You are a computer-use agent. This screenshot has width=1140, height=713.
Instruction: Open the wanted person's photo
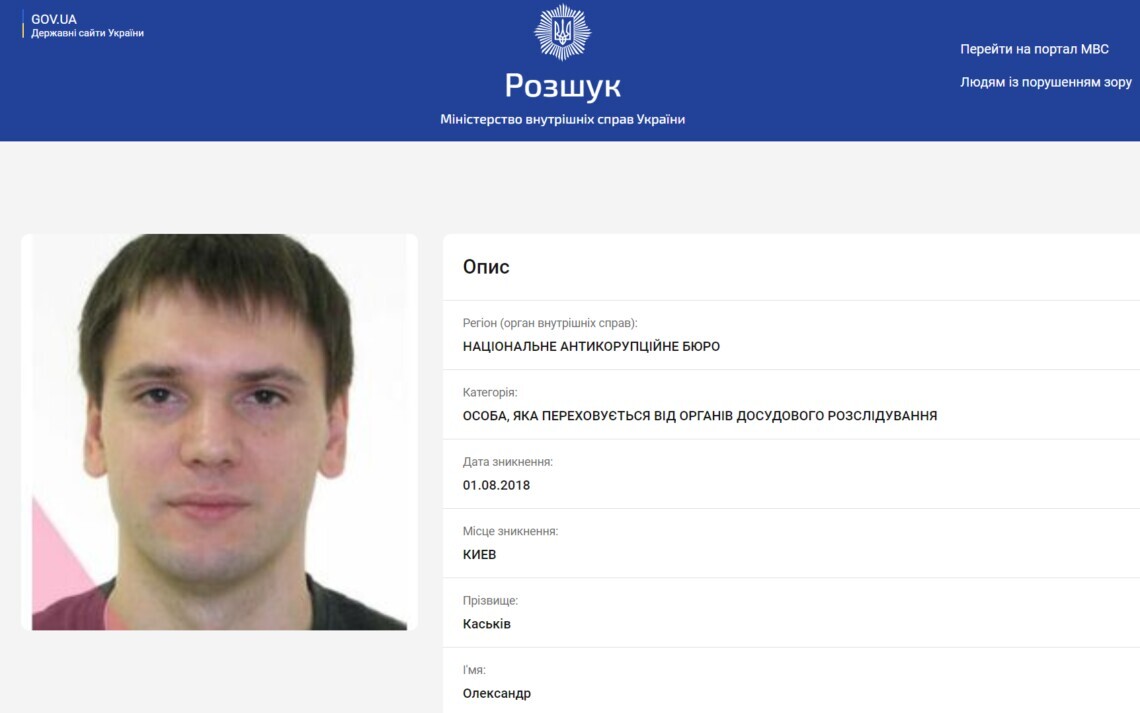(219, 432)
